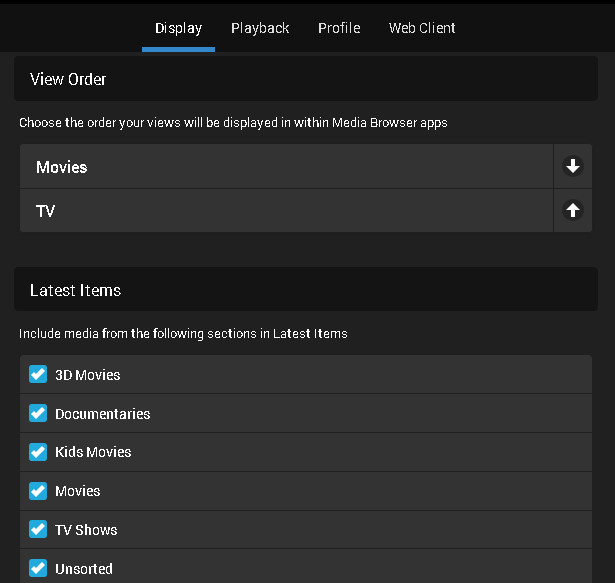Screen dimensions: 615x583
Task: Move TV up in view order
Action: [x=573, y=211]
